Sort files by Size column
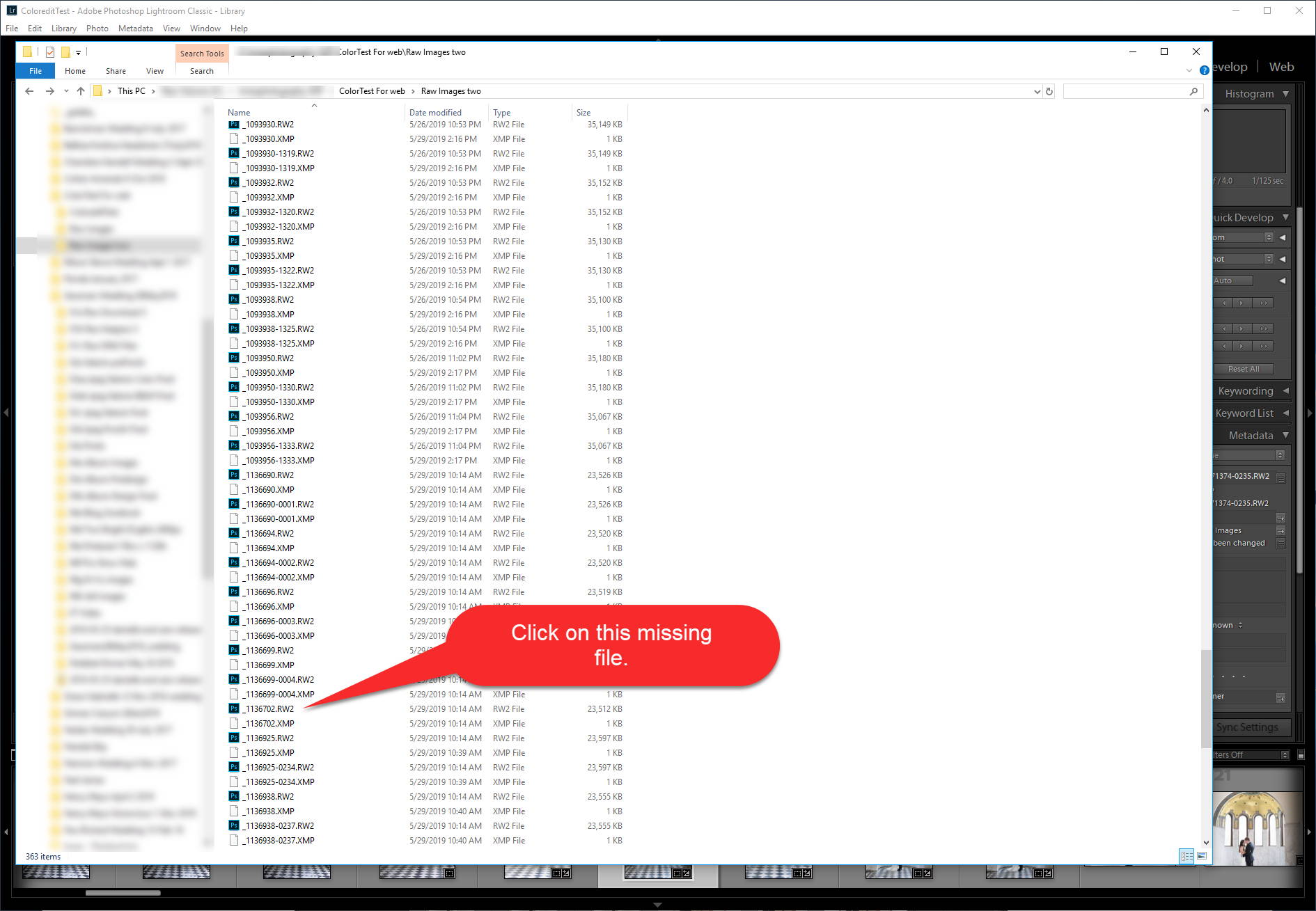The height and width of the screenshot is (911, 1316). pos(583,112)
